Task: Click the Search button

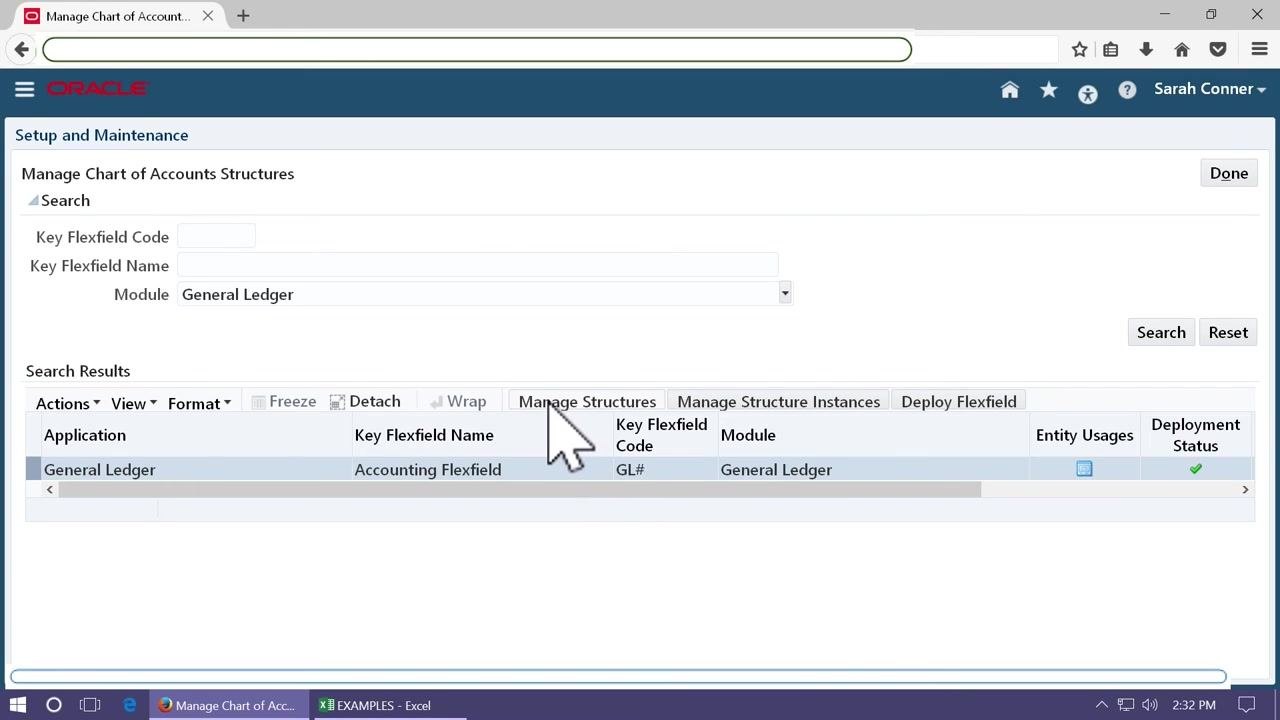Action: 1161,332
